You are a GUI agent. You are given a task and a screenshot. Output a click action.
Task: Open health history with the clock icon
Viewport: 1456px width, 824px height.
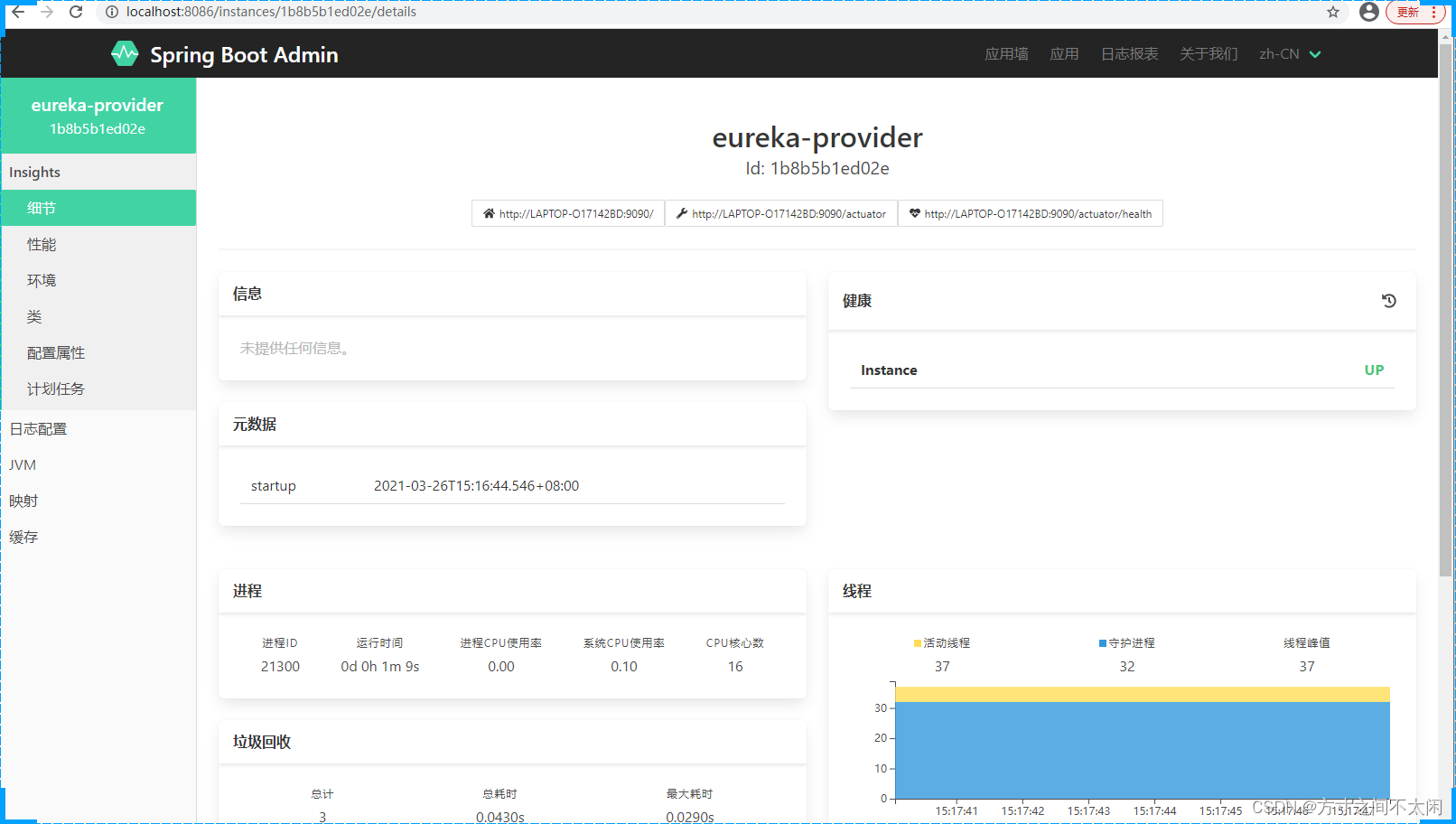[1389, 301]
